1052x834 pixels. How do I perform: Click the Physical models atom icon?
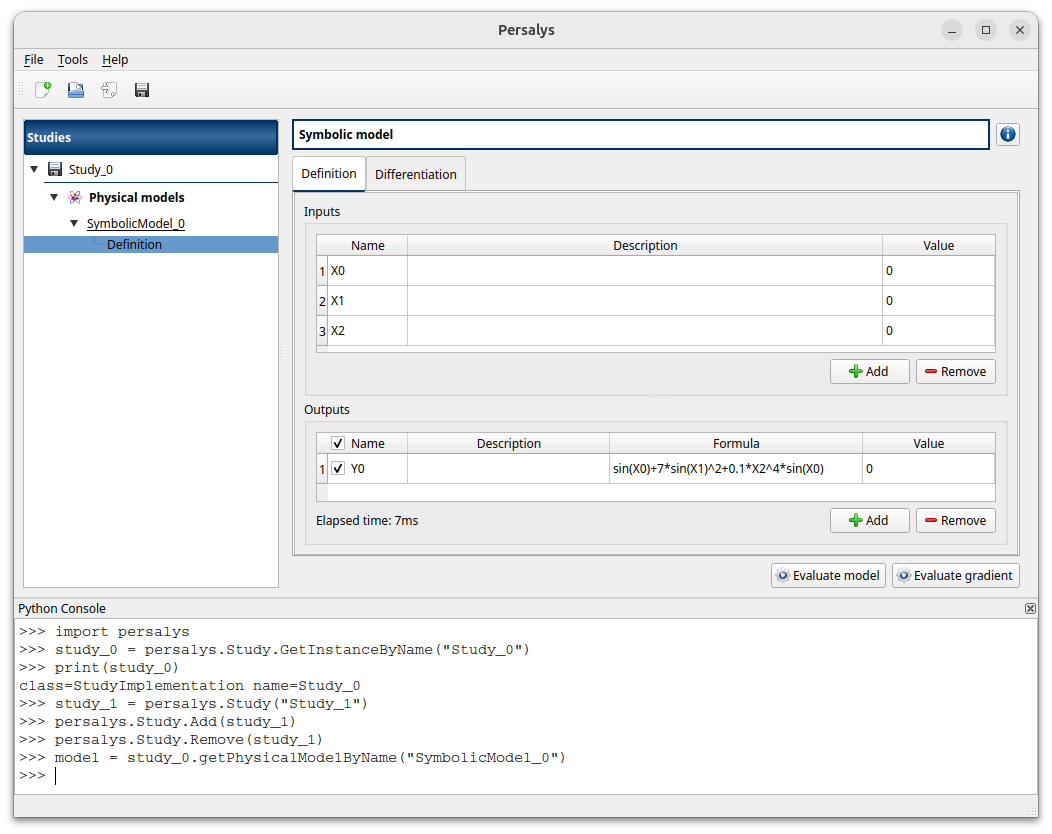pos(75,197)
